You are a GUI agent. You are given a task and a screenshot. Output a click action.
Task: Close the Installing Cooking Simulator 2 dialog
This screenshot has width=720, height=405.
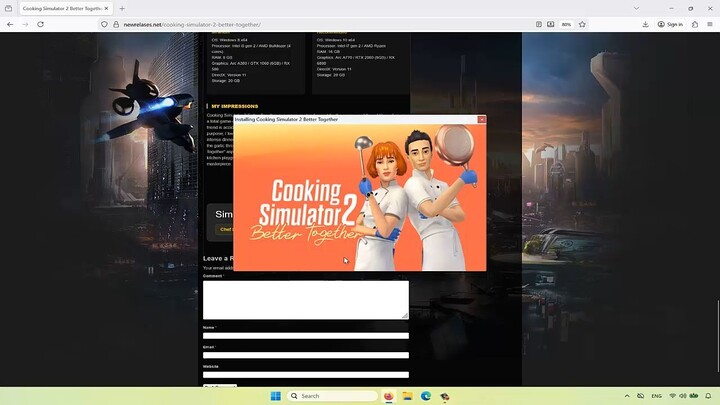481,119
